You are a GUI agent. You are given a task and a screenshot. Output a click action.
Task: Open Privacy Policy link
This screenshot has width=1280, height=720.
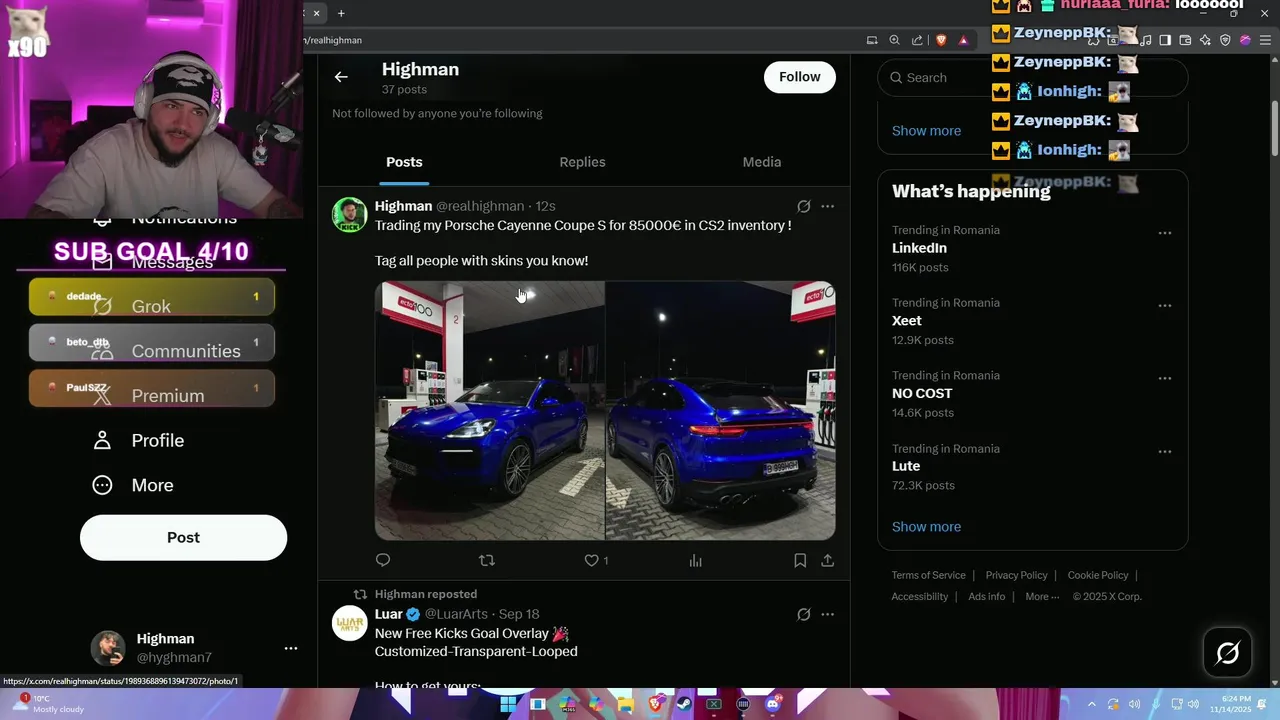(1016, 575)
